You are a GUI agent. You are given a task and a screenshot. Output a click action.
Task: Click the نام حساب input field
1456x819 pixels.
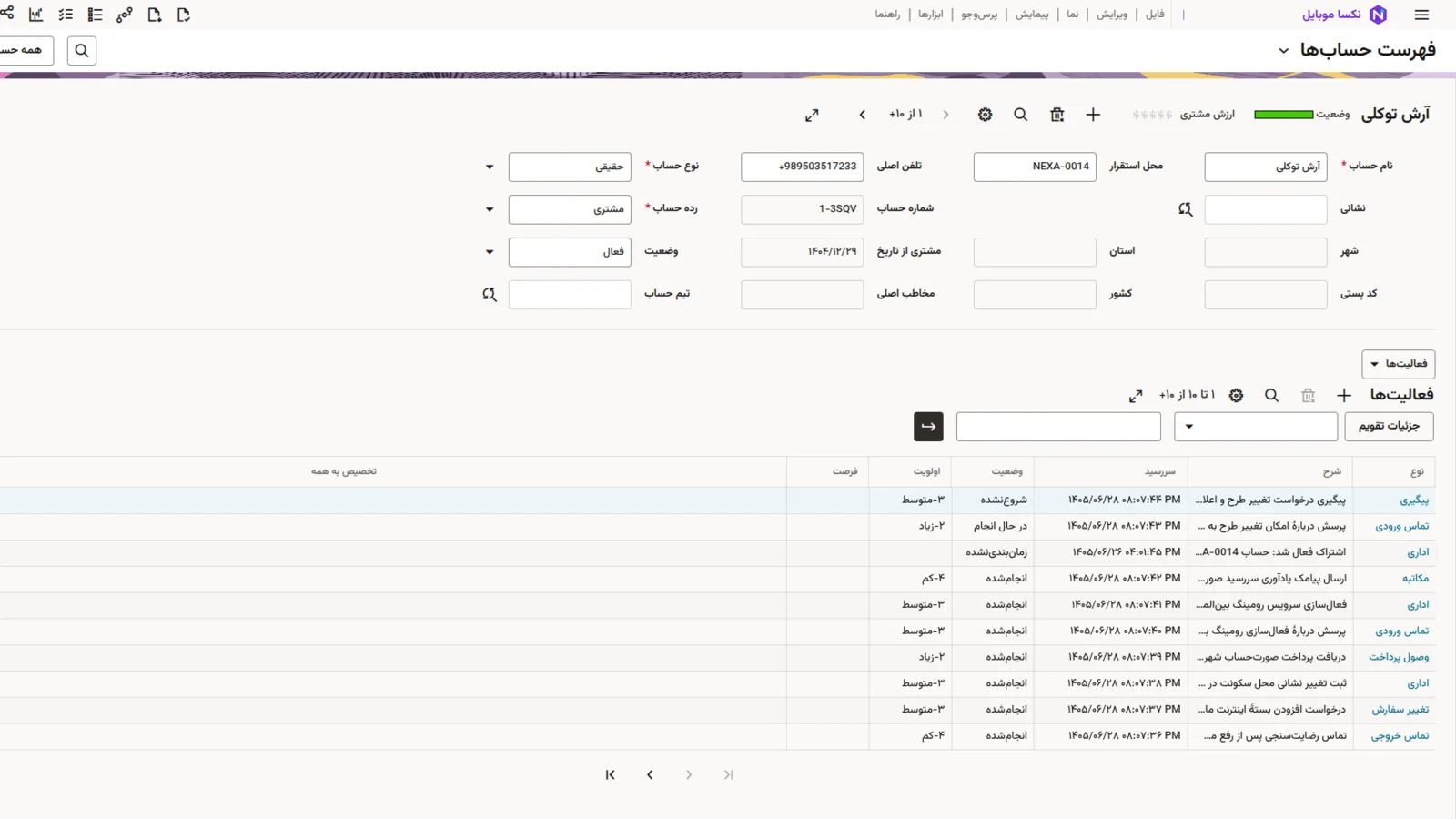click(x=1266, y=167)
